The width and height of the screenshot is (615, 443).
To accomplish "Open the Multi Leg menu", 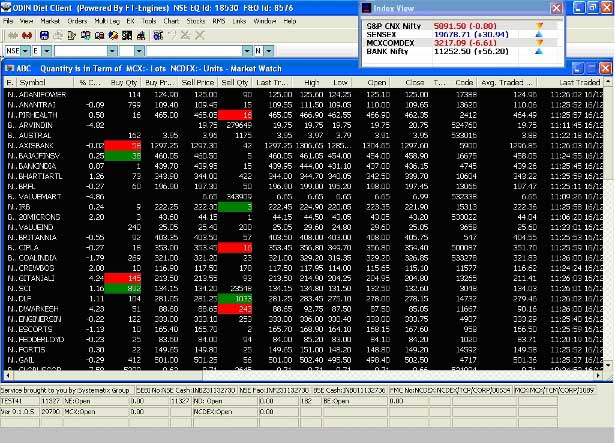I will click(x=107, y=21).
